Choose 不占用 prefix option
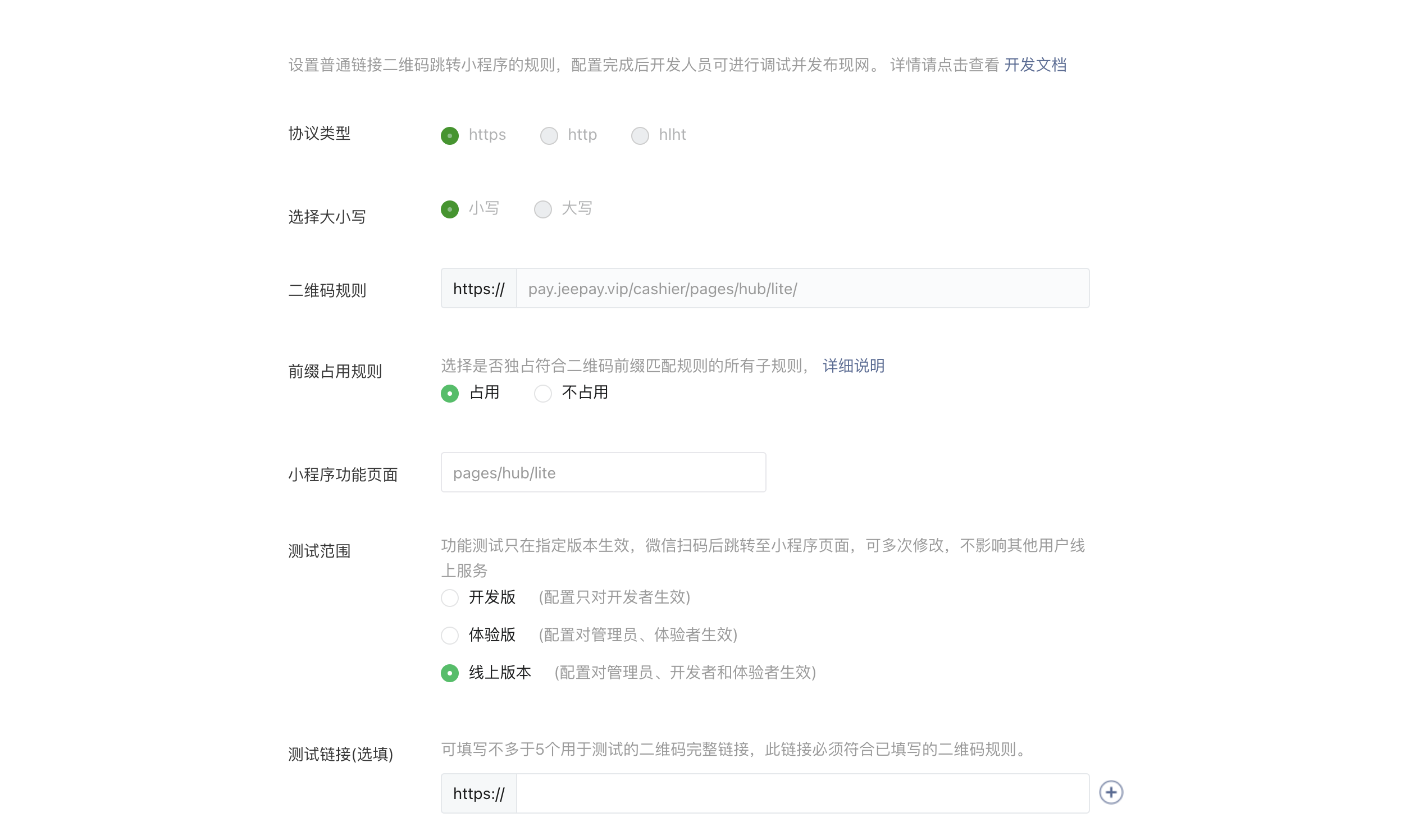This screenshot has height=840, width=1405. point(542,394)
